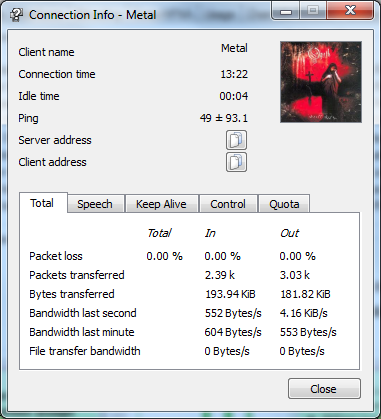Show the Quota tab

point(284,204)
